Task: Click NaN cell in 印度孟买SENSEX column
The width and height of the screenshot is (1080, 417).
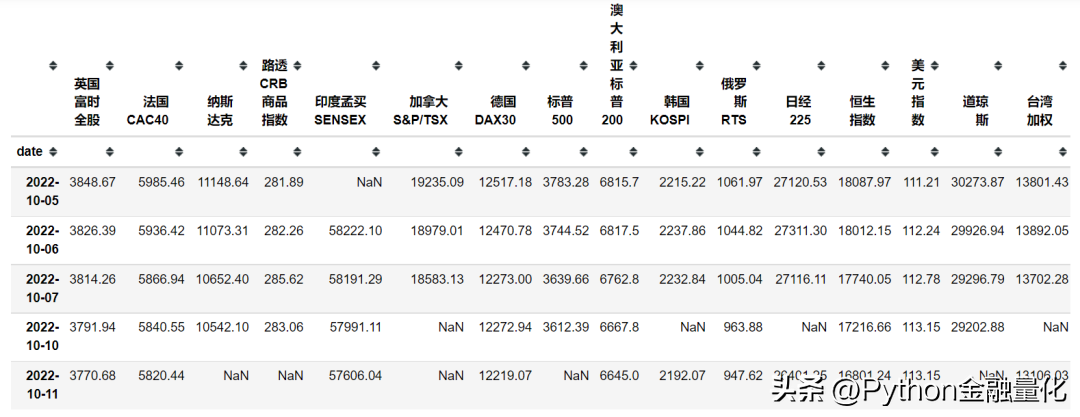Action: pyautogui.click(x=369, y=182)
